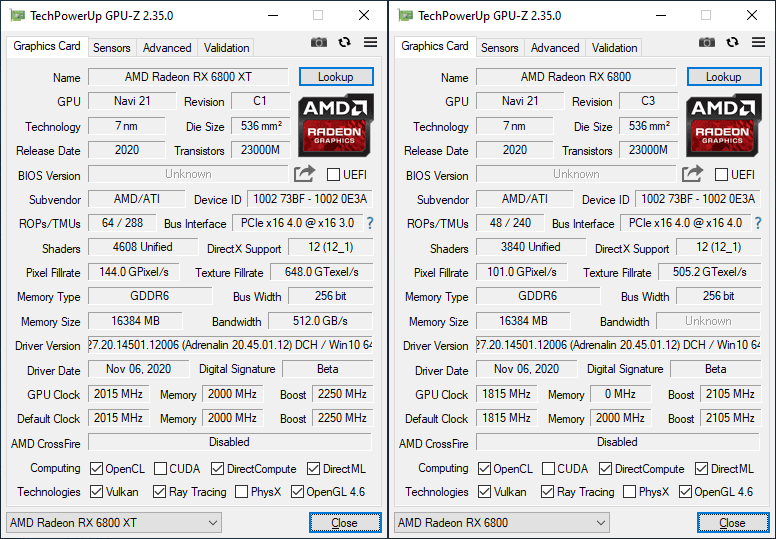The image size is (776, 539).
Task: Click the Close button in right window
Action: (x=732, y=523)
